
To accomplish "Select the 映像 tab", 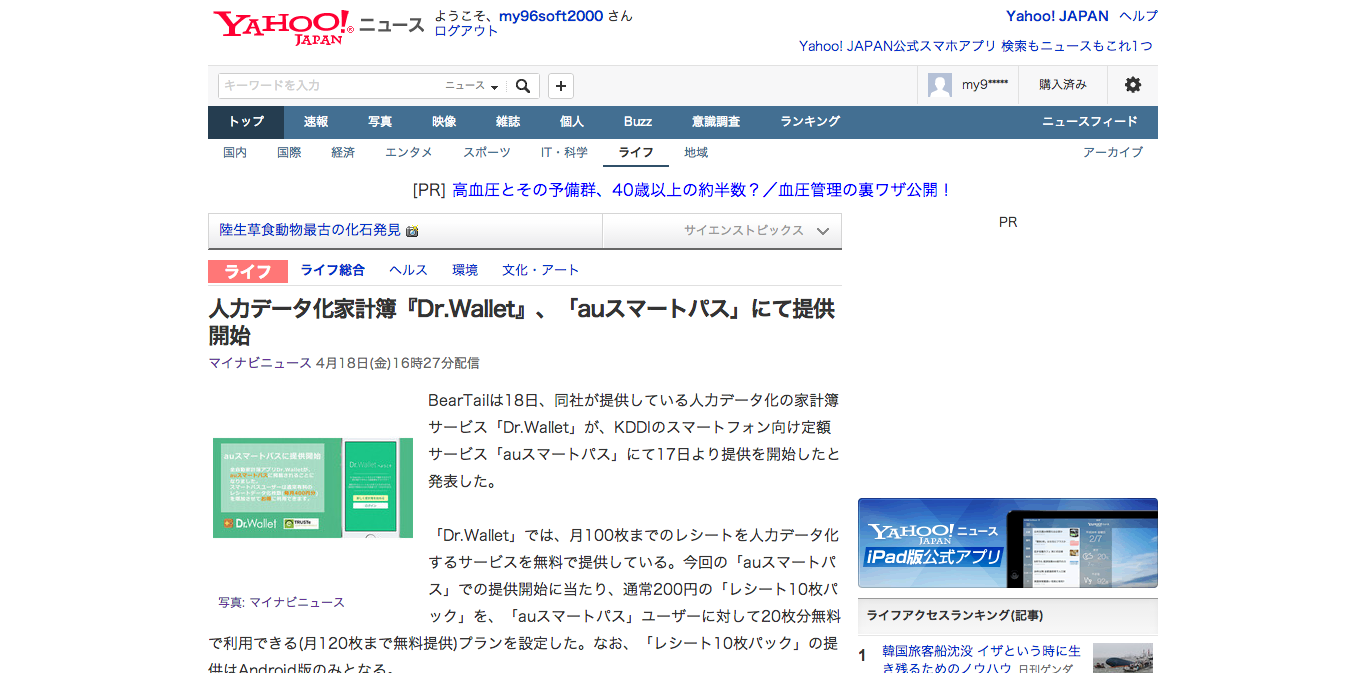I will (444, 122).
